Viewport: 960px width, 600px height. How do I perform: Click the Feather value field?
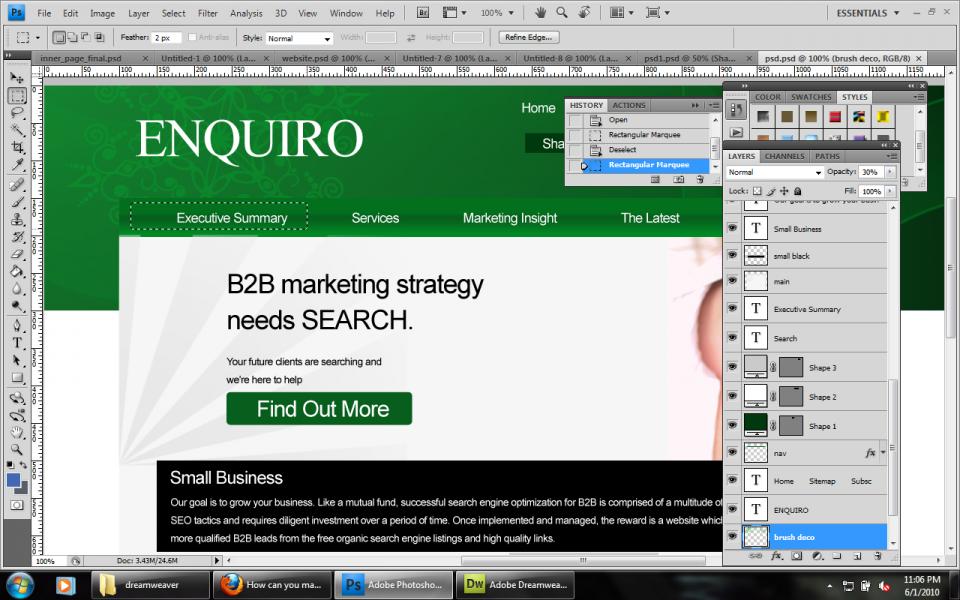pos(167,38)
